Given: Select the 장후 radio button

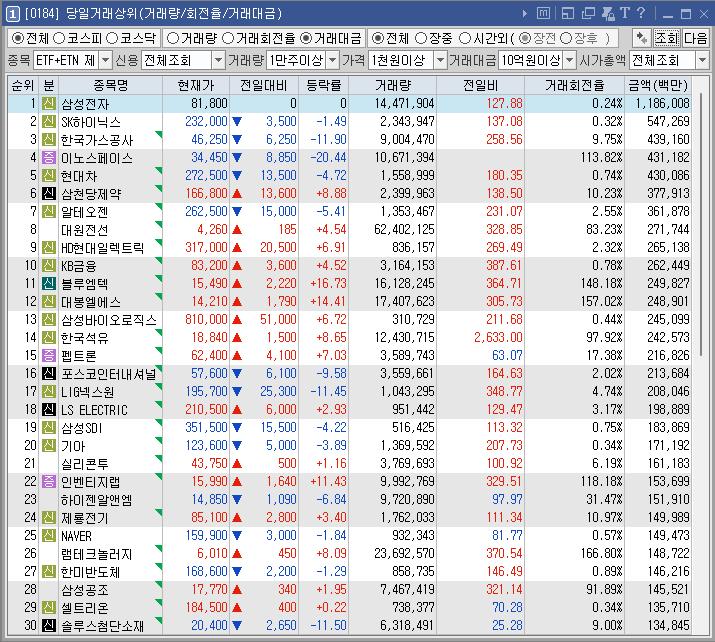Looking at the screenshot, I should point(565,38).
